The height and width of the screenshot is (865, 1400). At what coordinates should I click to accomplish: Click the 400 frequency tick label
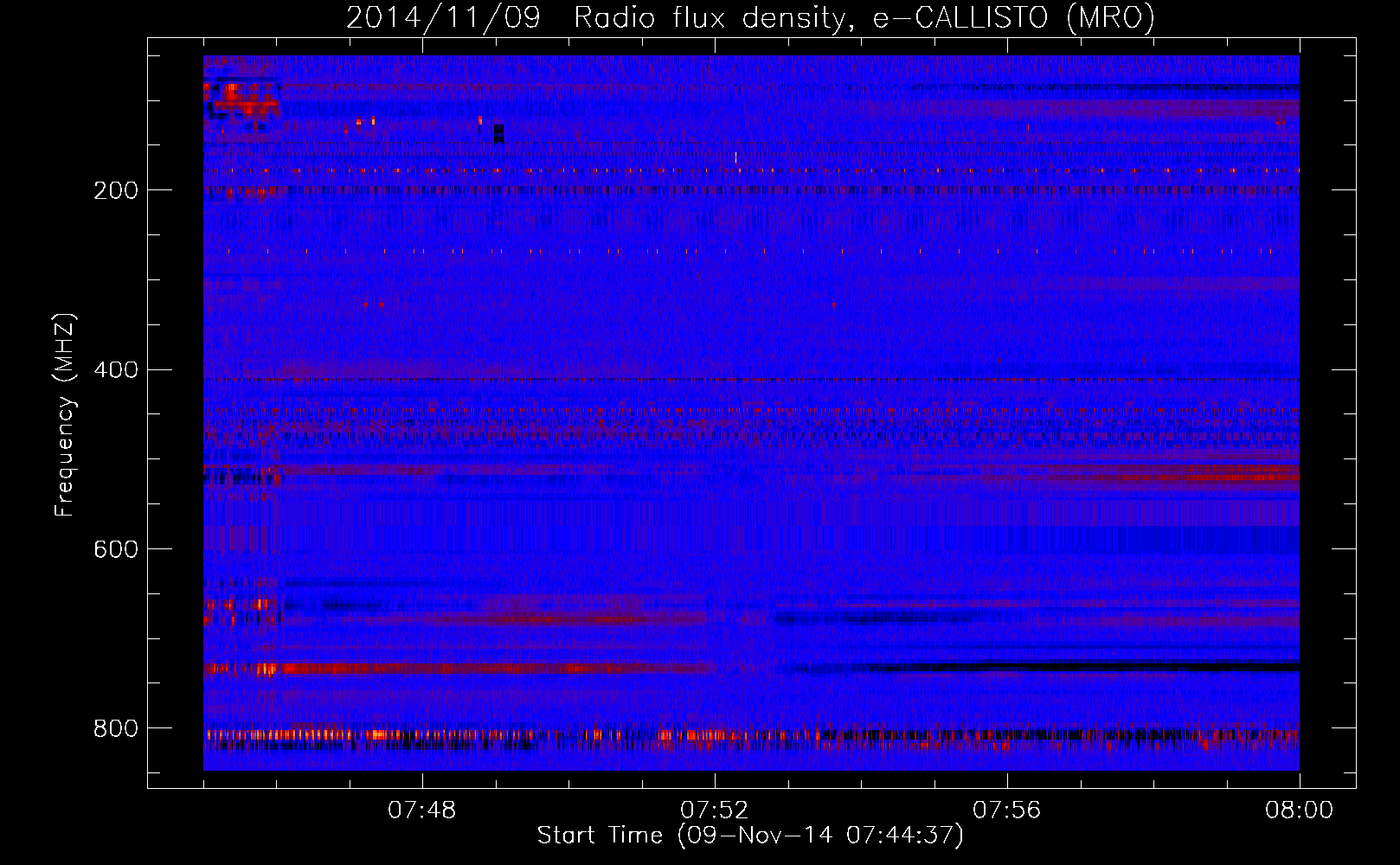116,370
